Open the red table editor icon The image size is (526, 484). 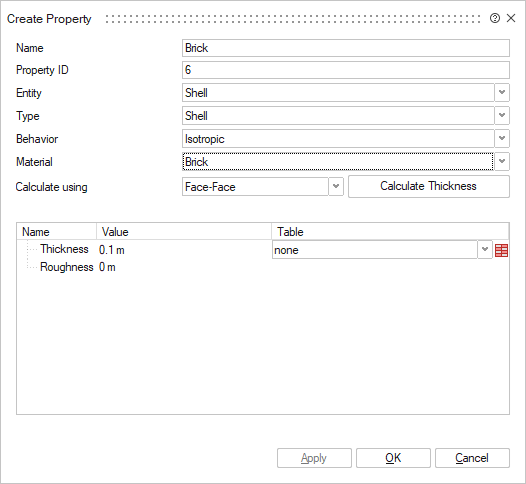pos(501,250)
